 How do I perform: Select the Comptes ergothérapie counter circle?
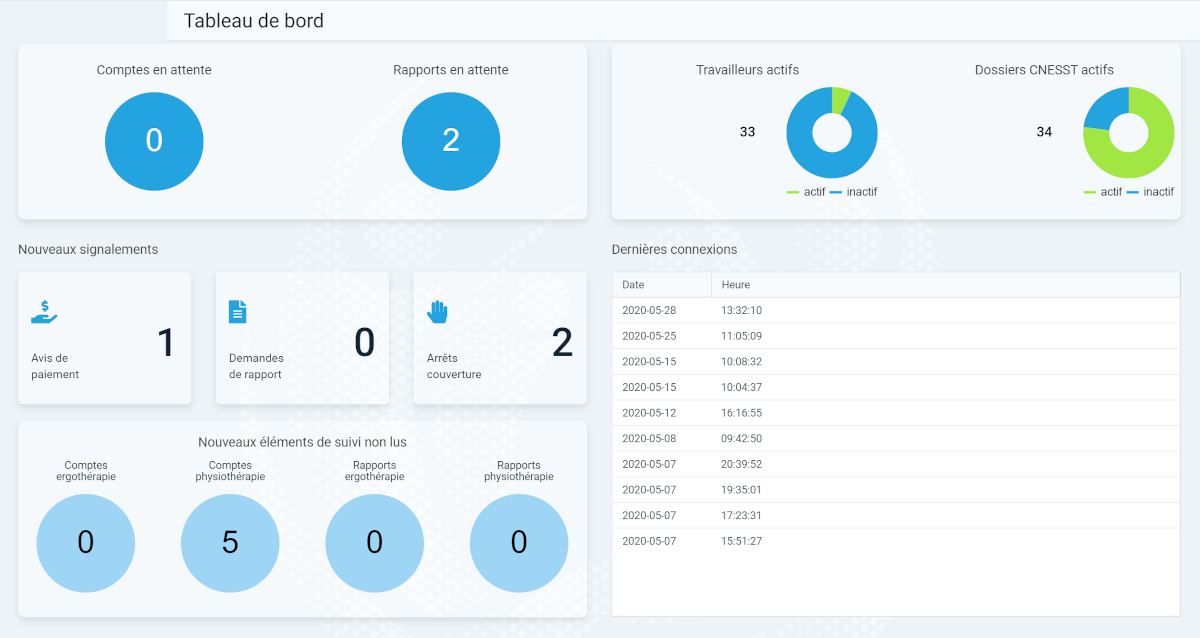[86, 543]
